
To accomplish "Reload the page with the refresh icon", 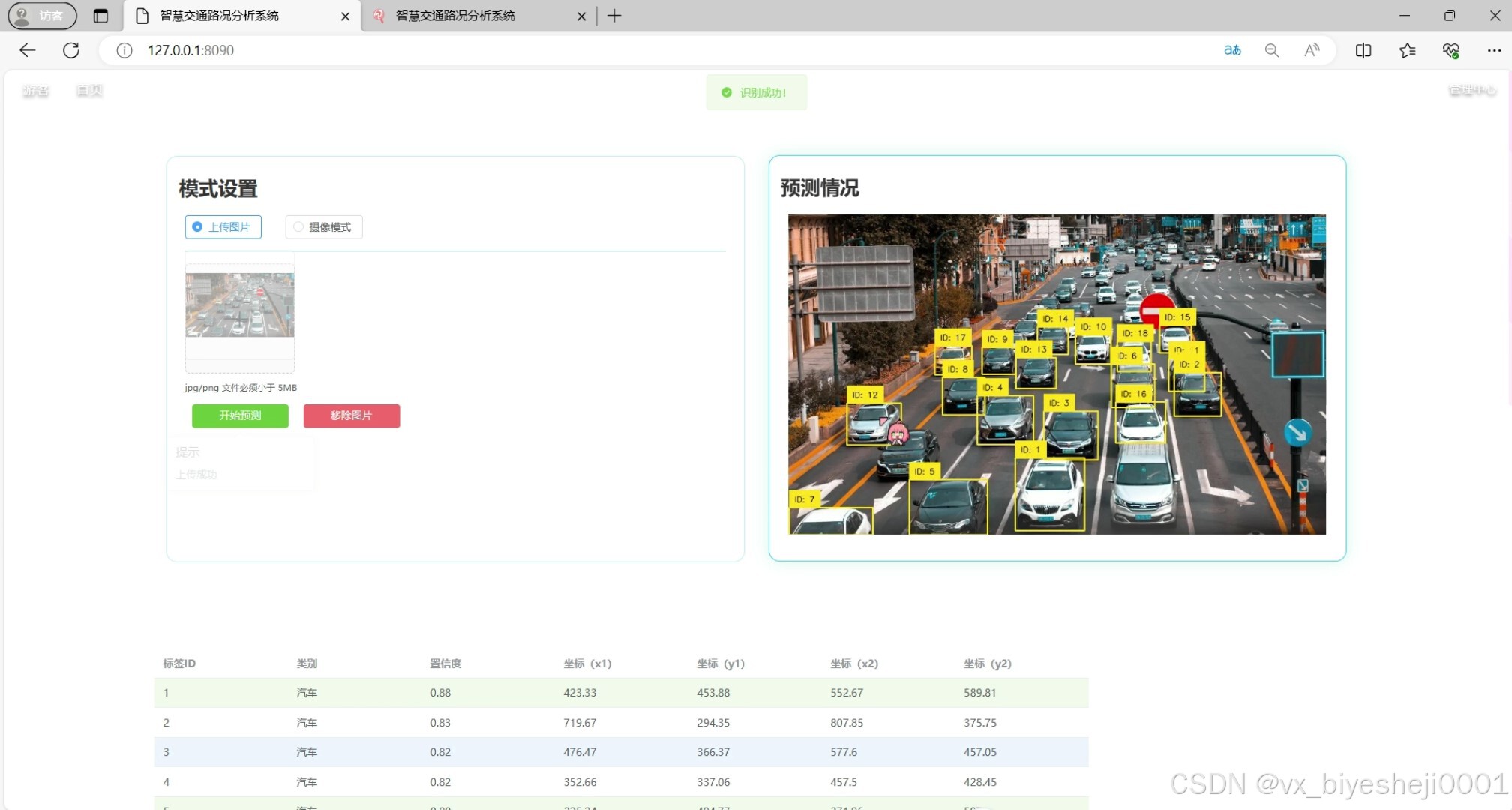I will point(71,50).
